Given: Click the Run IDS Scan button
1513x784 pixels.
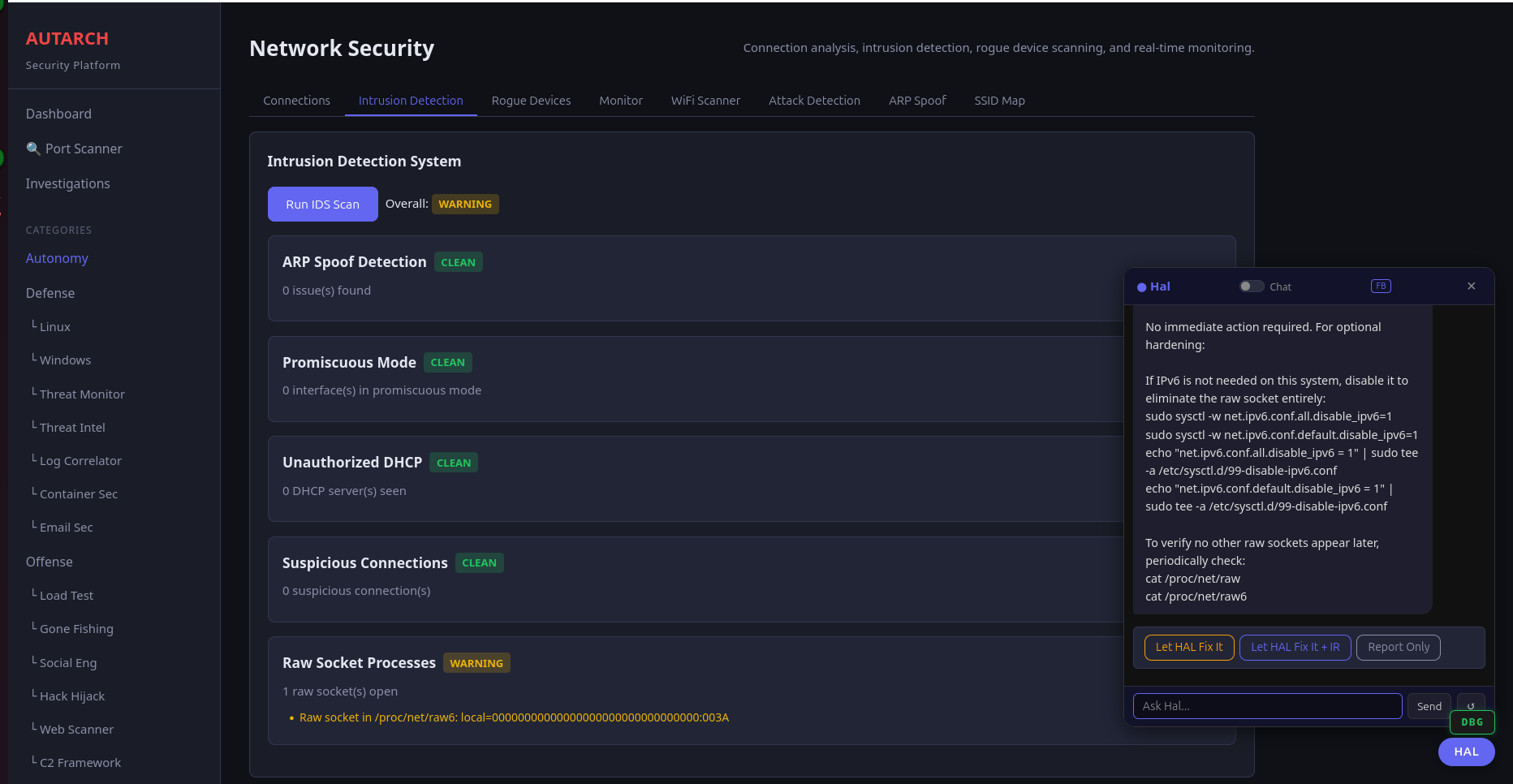Looking at the screenshot, I should point(322,204).
